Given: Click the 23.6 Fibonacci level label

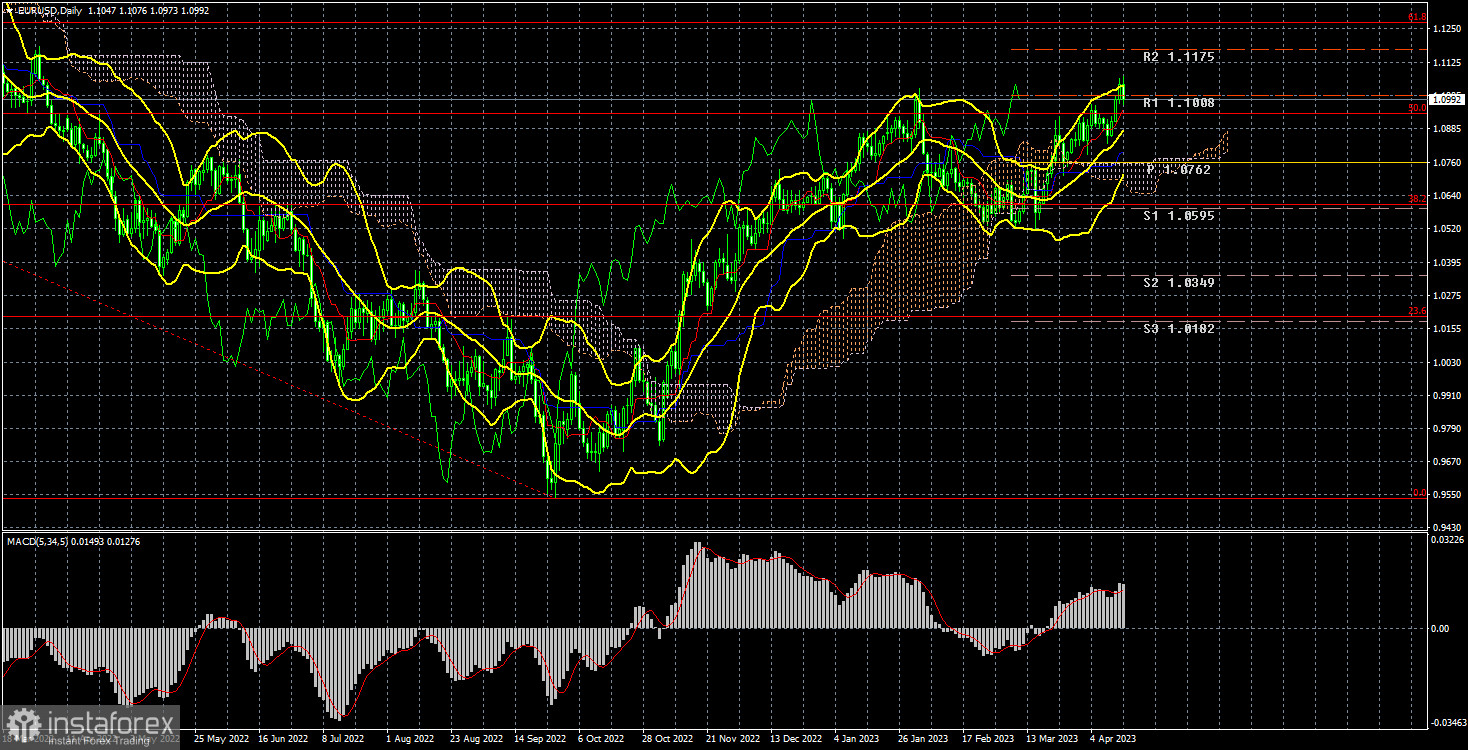Looking at the screenshot, I should coord(1417,311).
